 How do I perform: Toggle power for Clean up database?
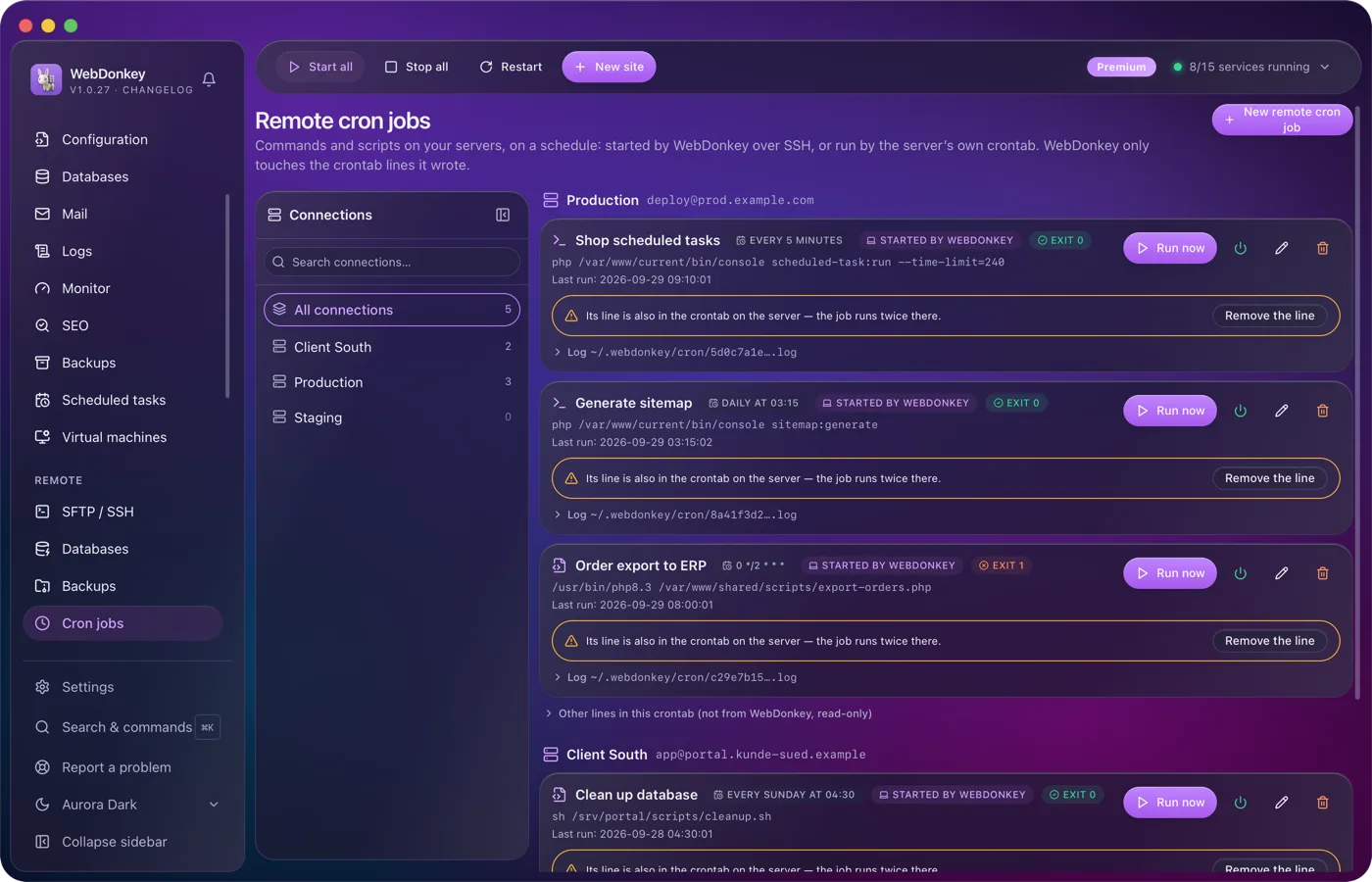1240,803
